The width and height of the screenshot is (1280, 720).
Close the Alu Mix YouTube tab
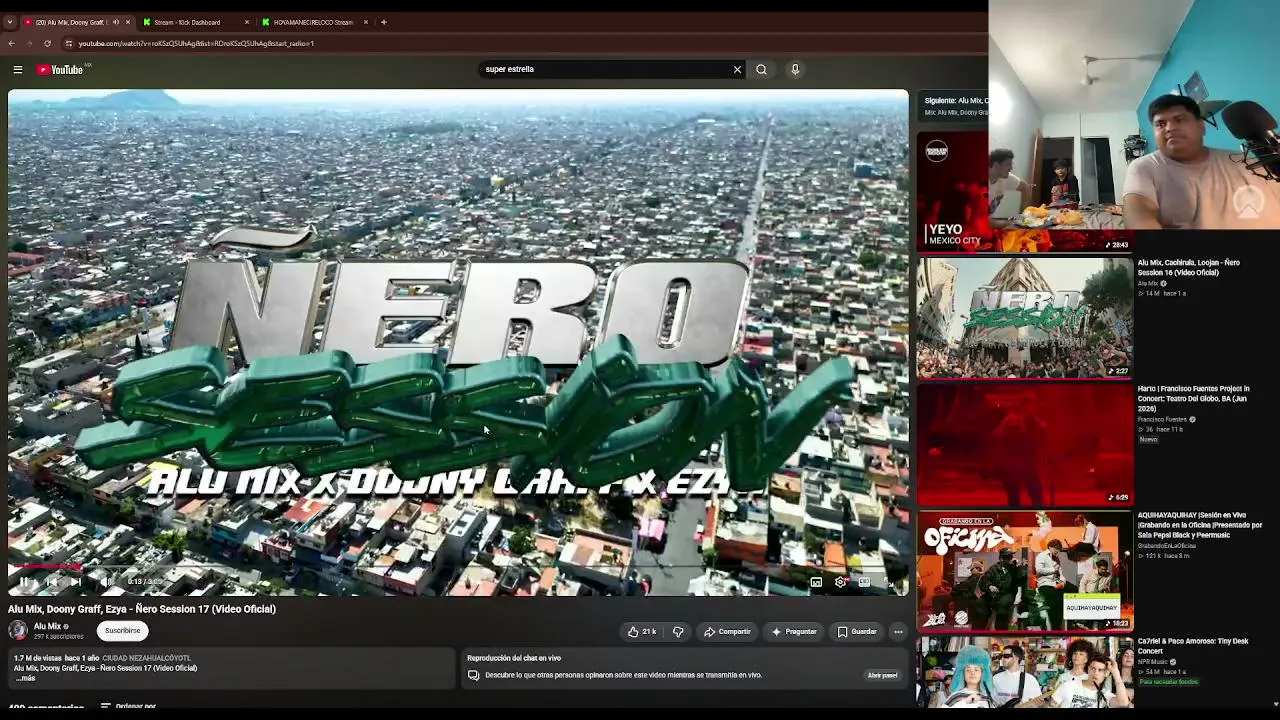(128, 22)
